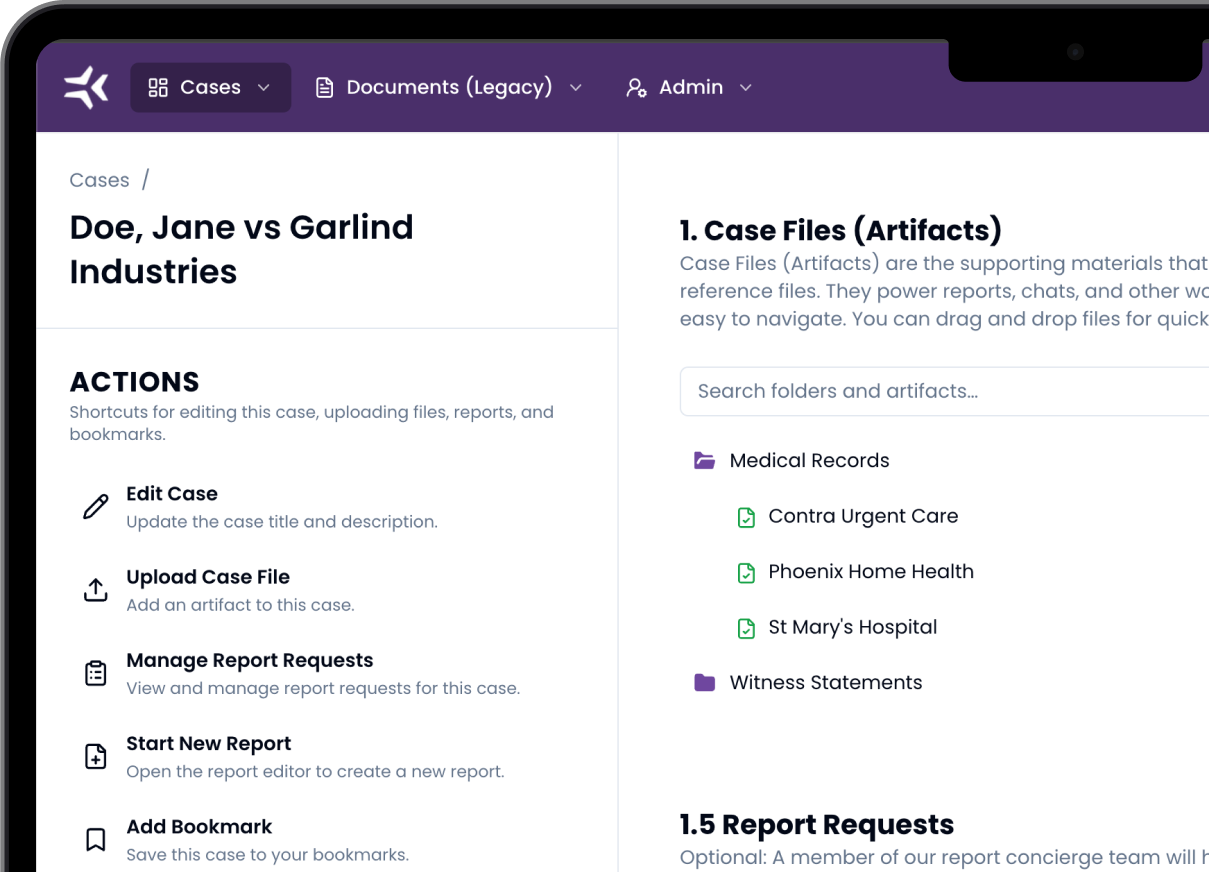
Task: Click the clipboard icon for Manage Report Requests
Action: [x=95, y=673]
